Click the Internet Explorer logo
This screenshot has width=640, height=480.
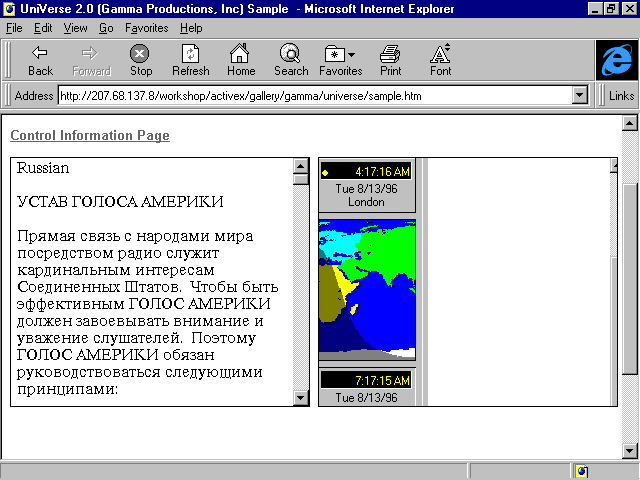(615, 60)
